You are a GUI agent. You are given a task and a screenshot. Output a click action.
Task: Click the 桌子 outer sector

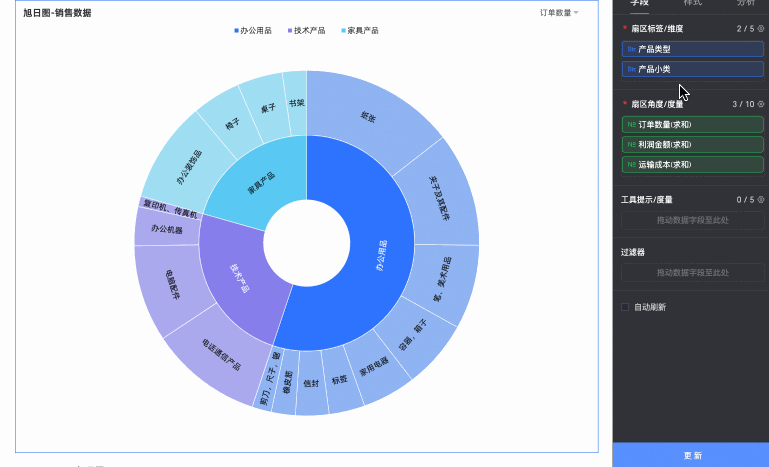coord(268,108)
